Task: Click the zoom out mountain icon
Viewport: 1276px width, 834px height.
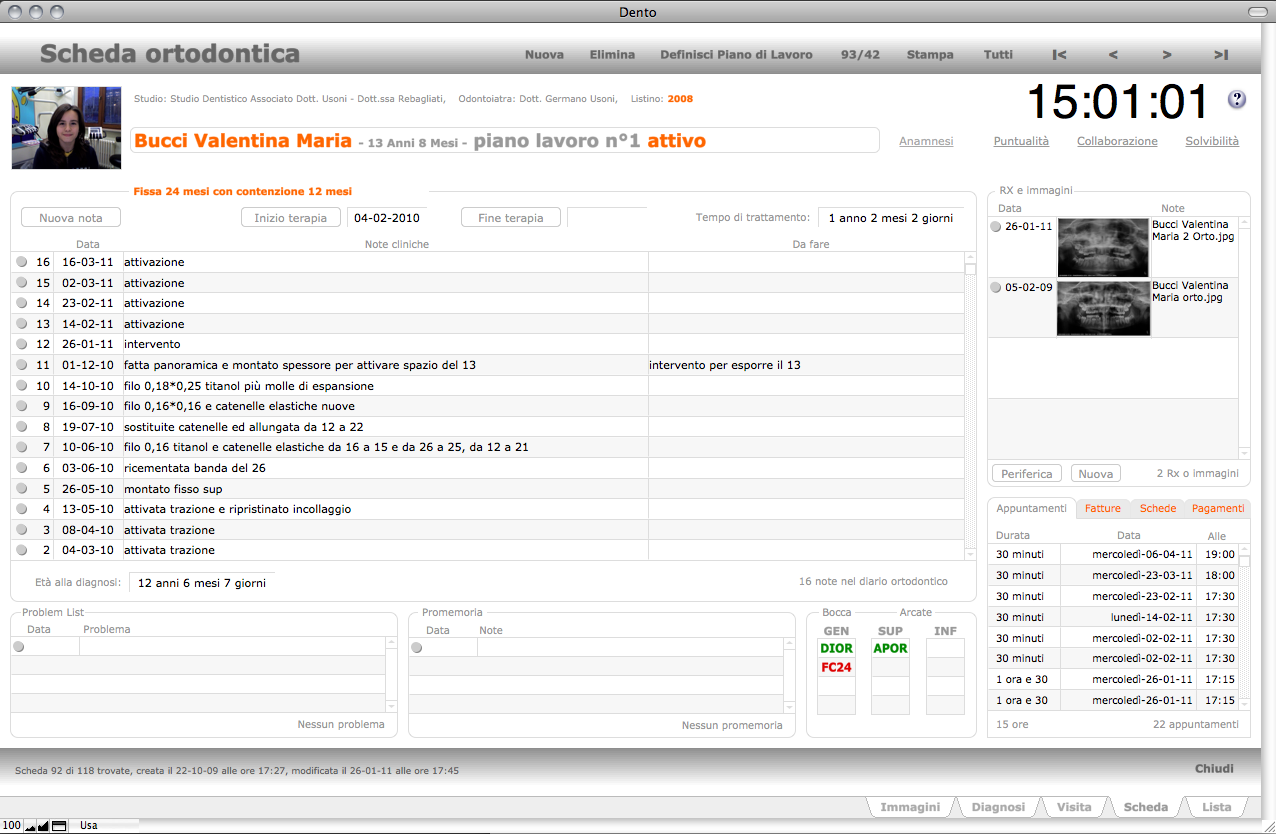Action: tap(30, 826)
